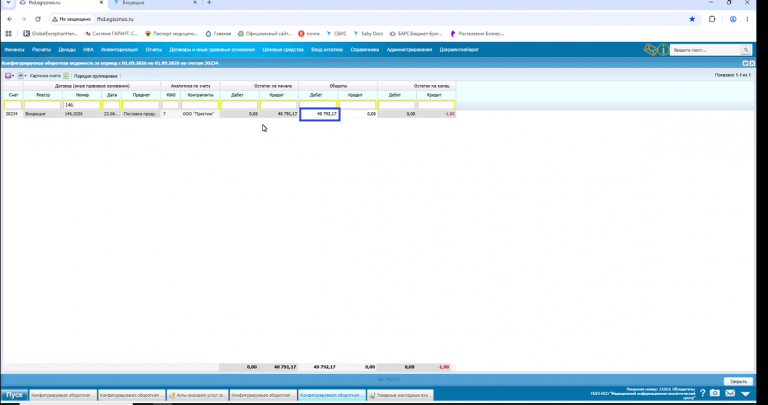Click the Порядок группировки toolbar button

(96, 76)
